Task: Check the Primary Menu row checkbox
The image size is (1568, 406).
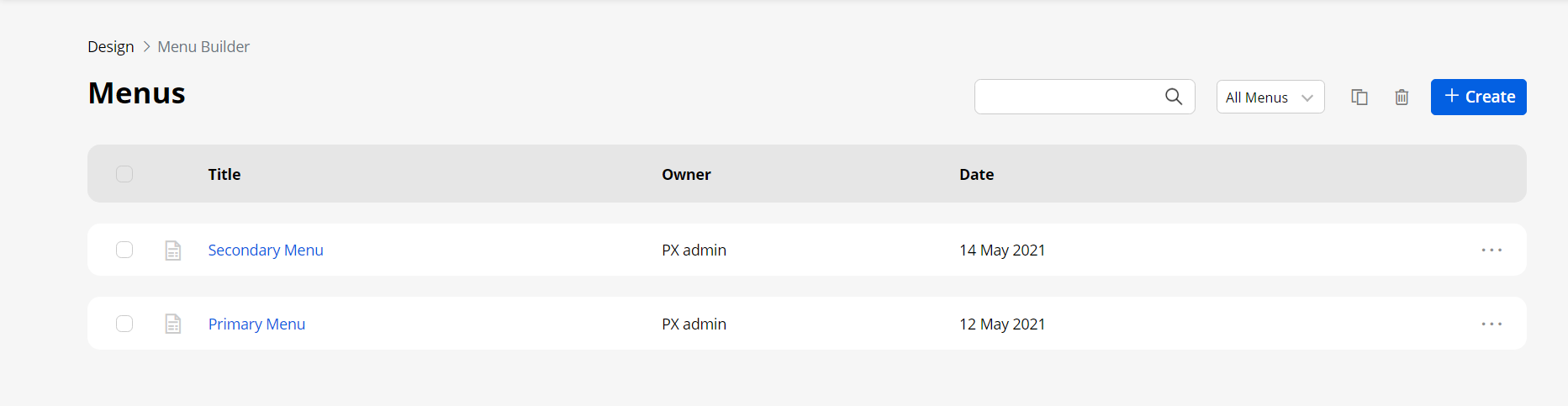Action: click(x=124, y=324)
